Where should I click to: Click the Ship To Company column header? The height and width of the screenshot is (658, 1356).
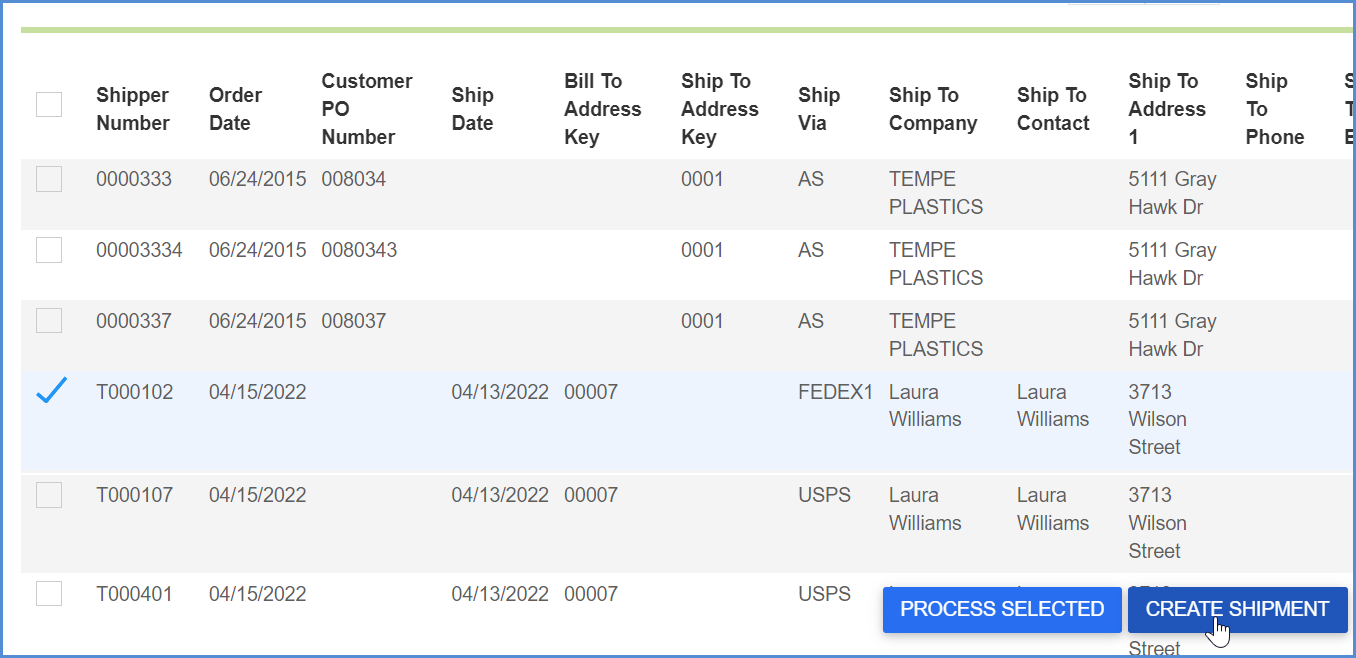point(933,109)
